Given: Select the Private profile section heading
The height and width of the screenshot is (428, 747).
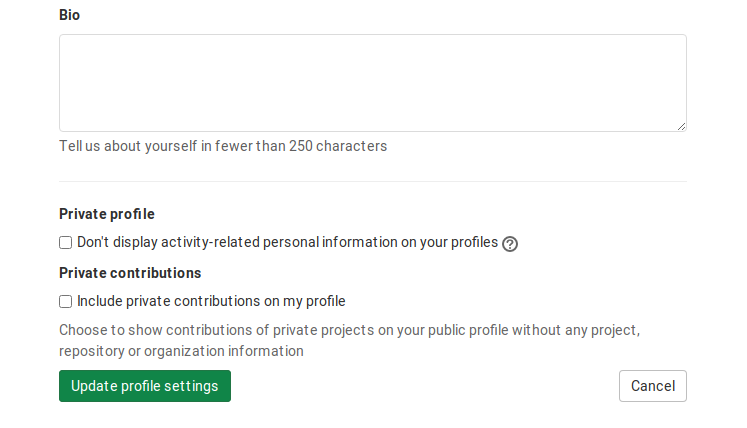Looking at the screenshot, I should coord(107,214).
